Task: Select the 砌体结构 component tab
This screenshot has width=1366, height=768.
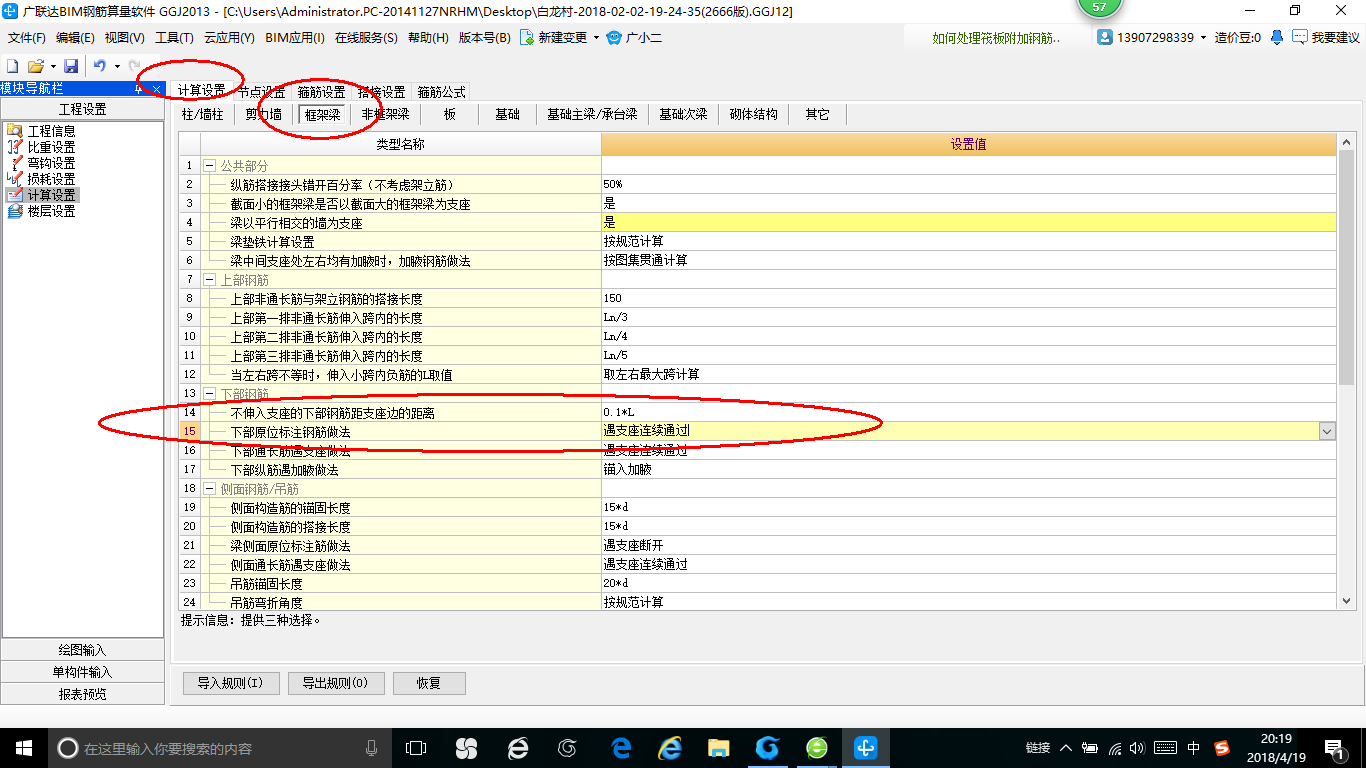Action: (753, 114)
